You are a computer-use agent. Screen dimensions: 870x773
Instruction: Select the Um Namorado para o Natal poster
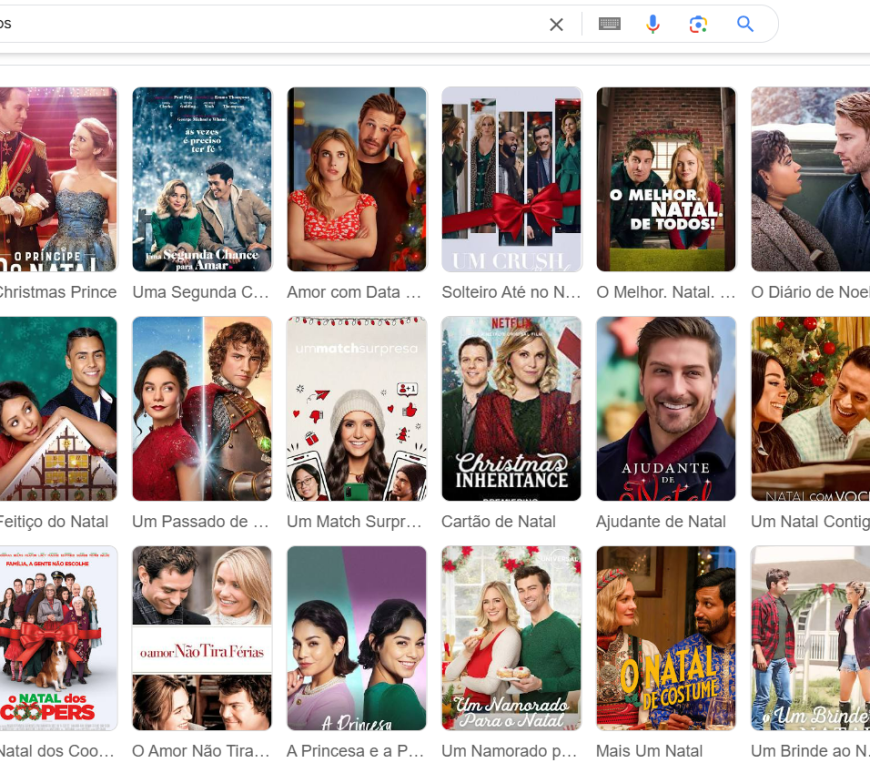pos(511,638)
